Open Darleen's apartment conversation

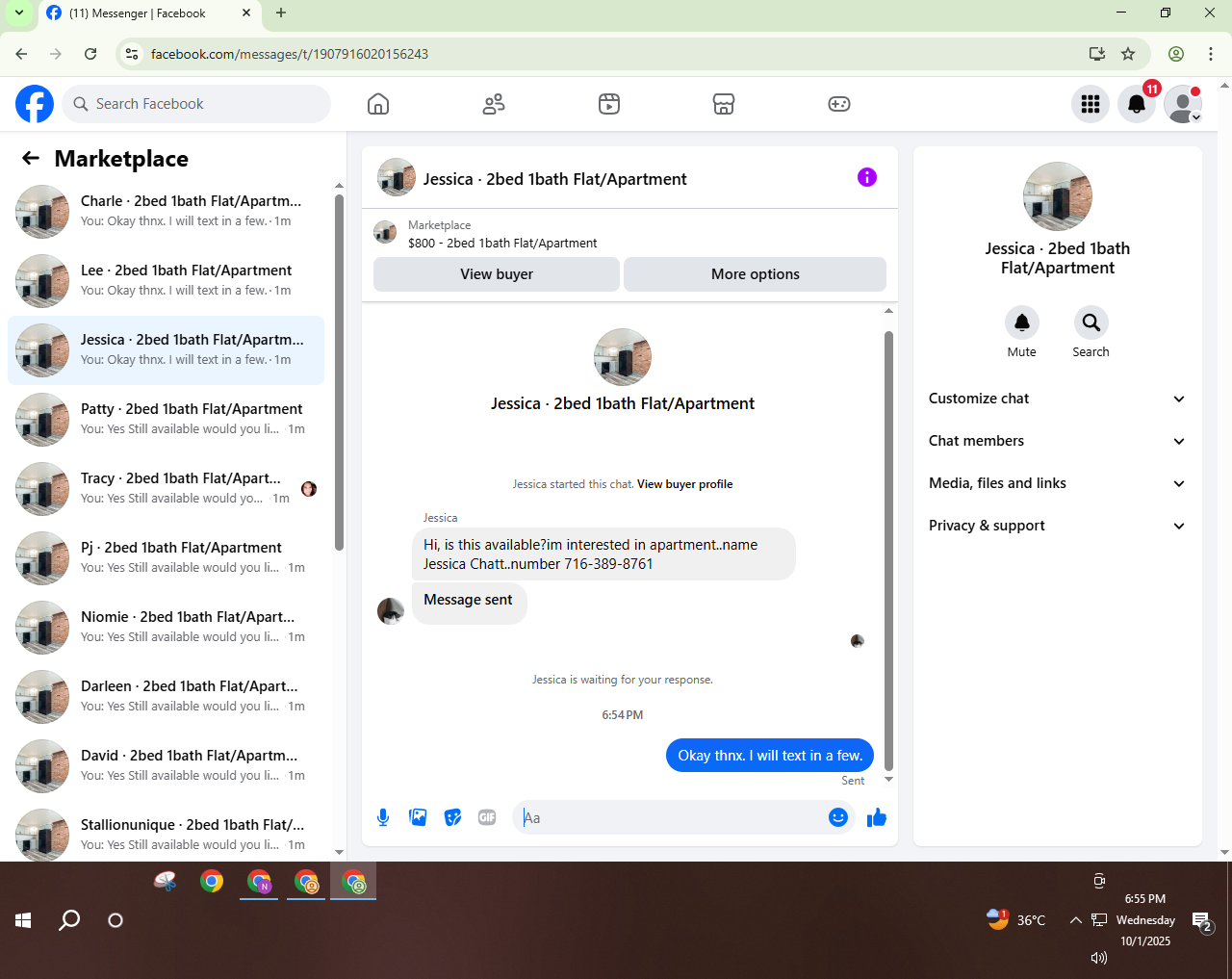[x=166, y=697]
